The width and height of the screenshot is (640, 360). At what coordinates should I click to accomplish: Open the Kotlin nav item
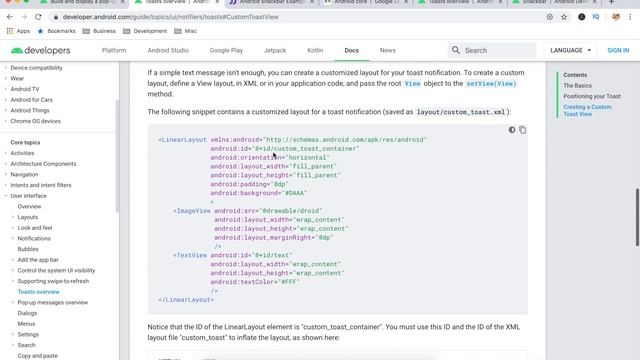tap(315, 50)
